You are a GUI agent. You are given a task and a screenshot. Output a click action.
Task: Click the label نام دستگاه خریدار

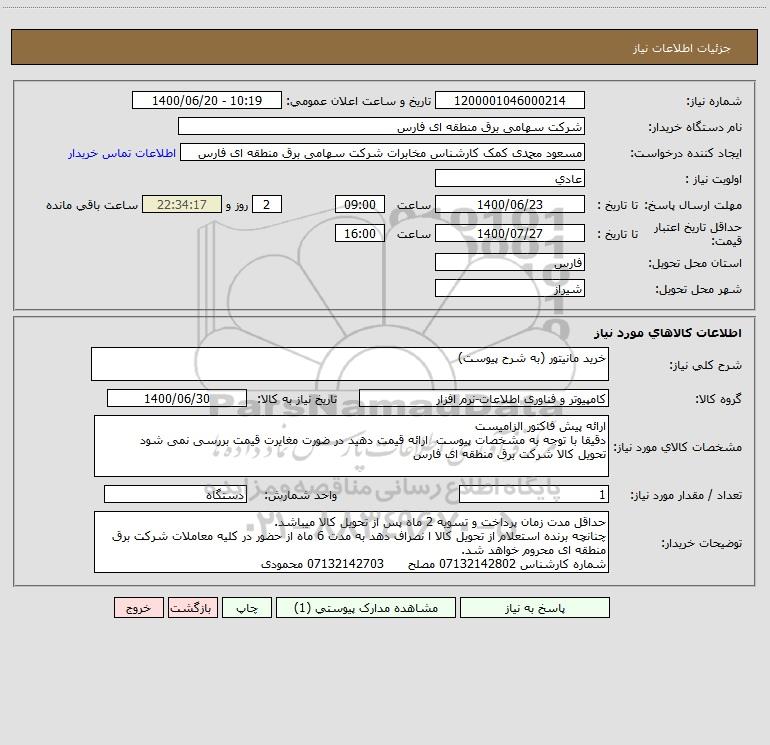tap(695, 128)
